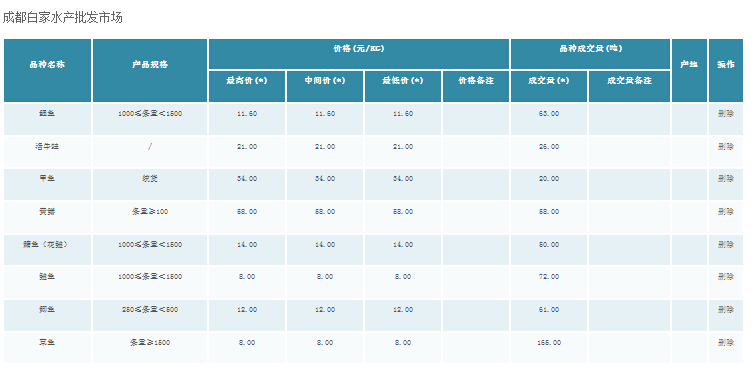755x379 pixels.
Task: Delete the row priced 11.60
Action: 725,114
